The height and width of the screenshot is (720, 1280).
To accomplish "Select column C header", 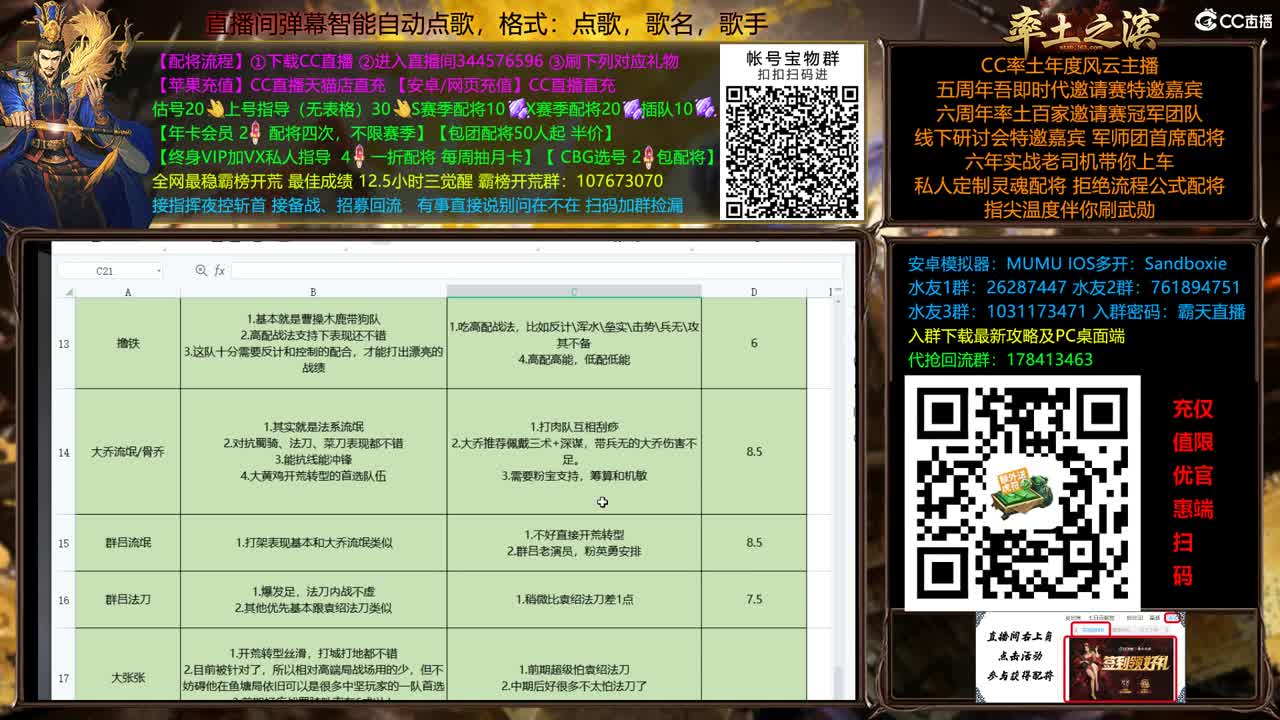I will tap(574, 292).
